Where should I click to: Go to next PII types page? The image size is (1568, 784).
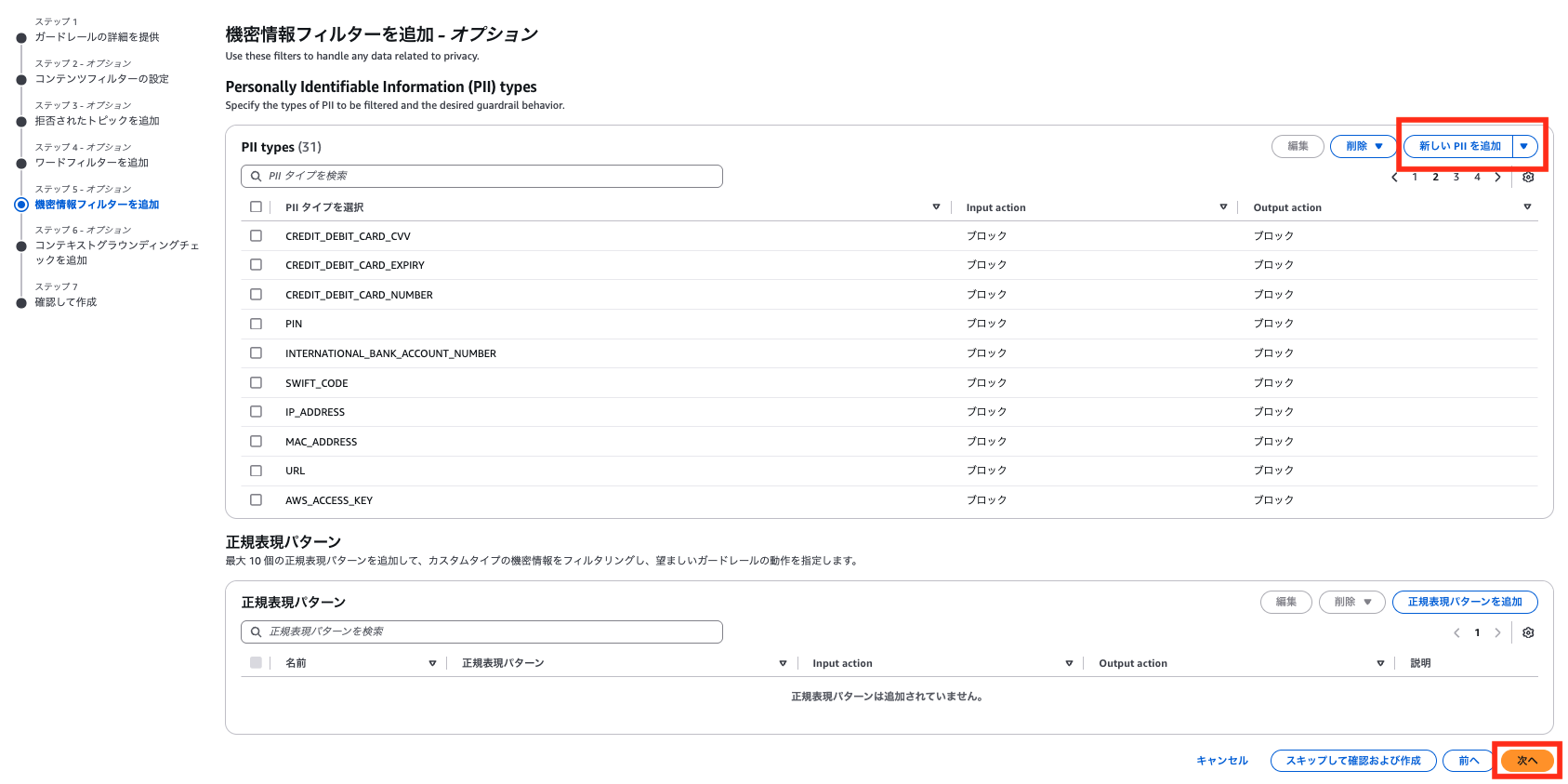pyautogui.click(x=1497, y=177)
